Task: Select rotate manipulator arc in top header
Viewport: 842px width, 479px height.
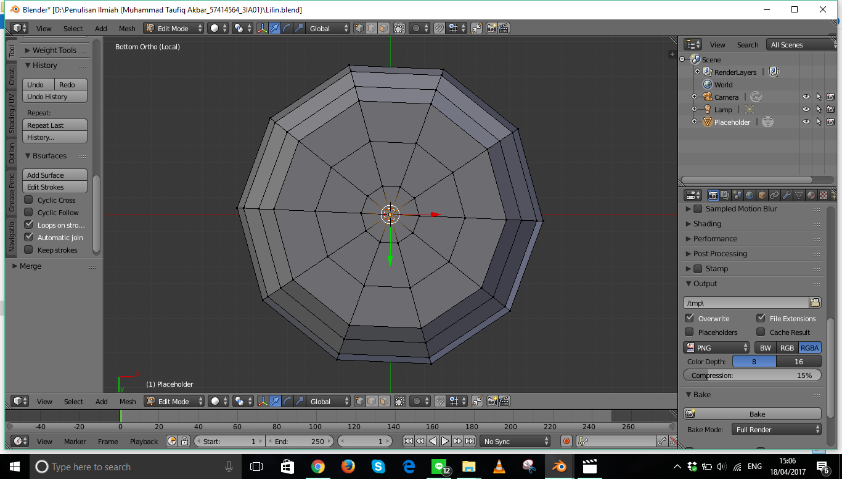Action: pyautogui.click(x=287, y=28)
